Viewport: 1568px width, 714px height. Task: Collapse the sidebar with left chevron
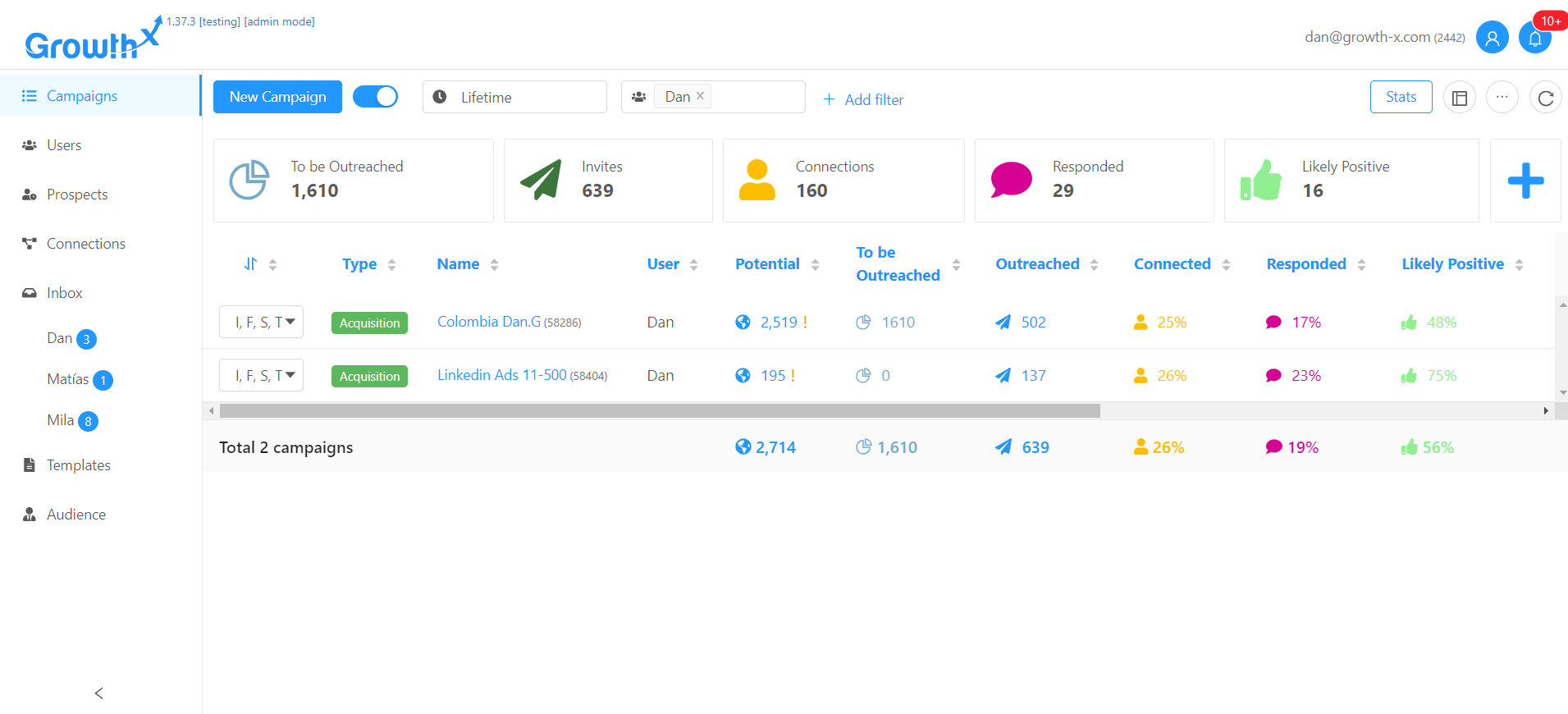point(98,693)
